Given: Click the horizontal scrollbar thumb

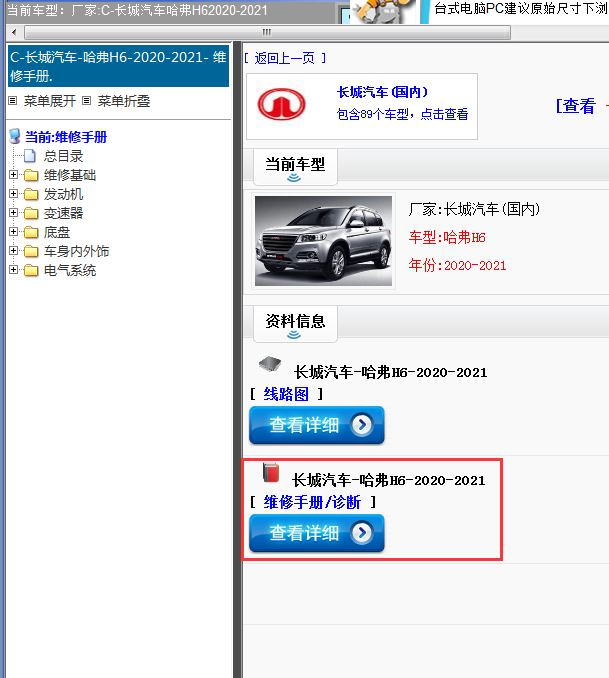Looking at the screenshot, I should click(267, 32).
